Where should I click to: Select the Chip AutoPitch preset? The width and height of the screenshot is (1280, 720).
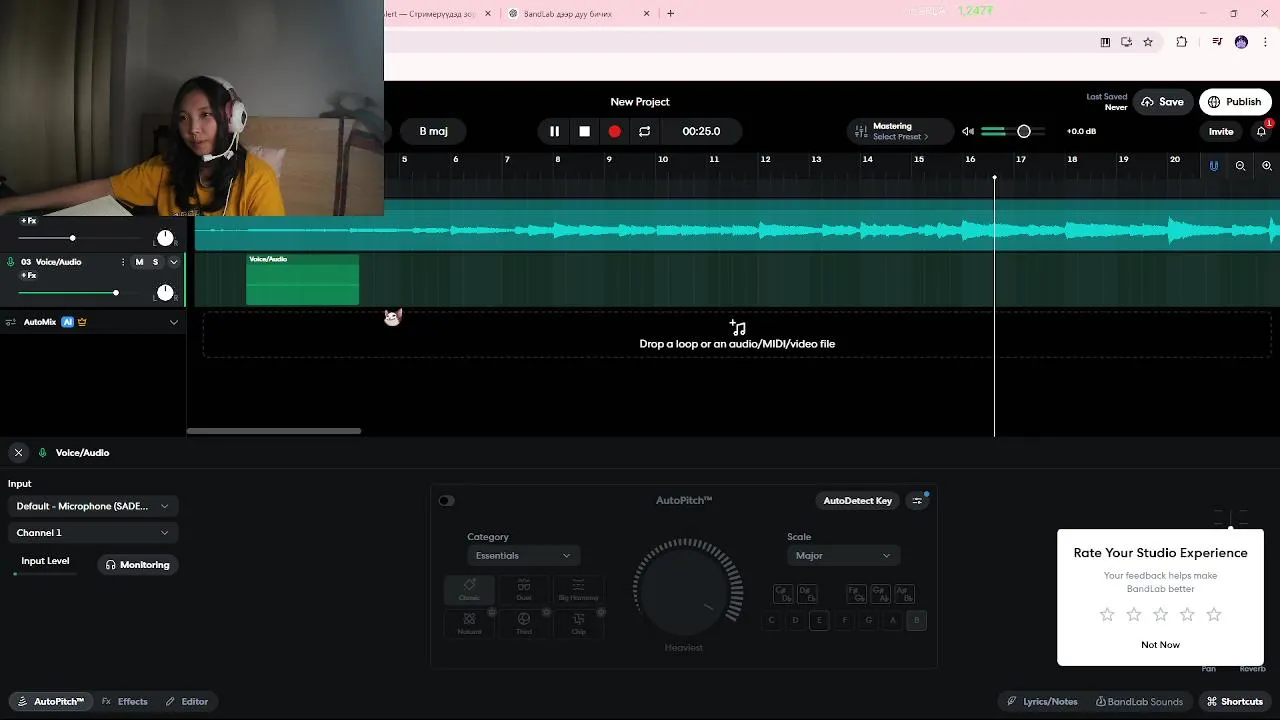coord(578,624)
